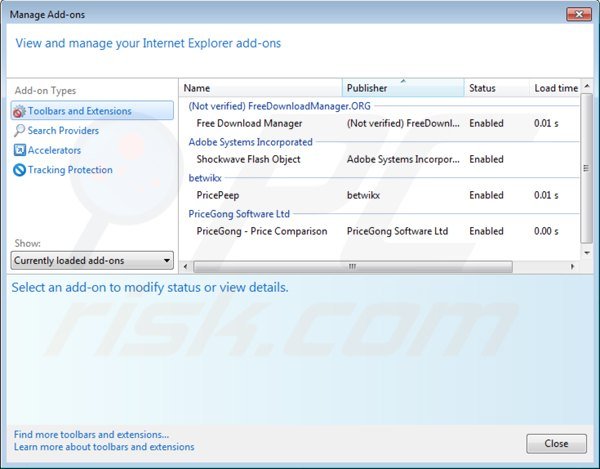This screenshot has height=469, width=600.
Task: Sort by the Name column header
Action: [x=260, y=88]
